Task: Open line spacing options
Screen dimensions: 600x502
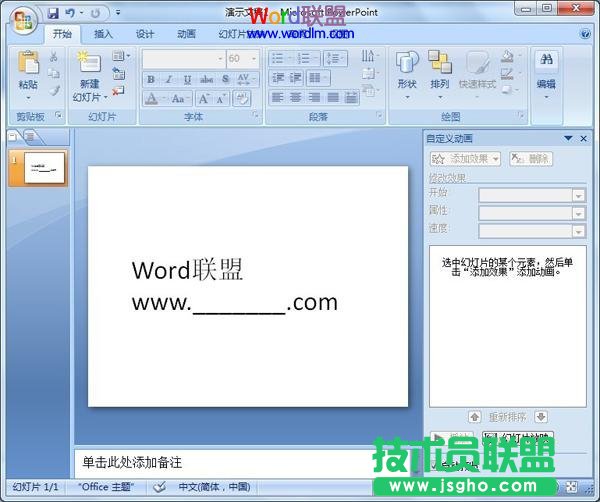Action: point(336,59)
